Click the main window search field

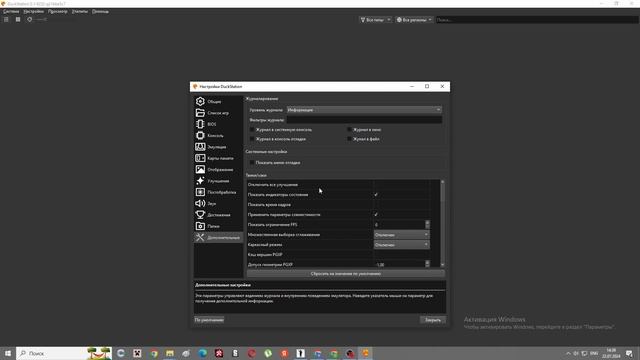point(537,20)
